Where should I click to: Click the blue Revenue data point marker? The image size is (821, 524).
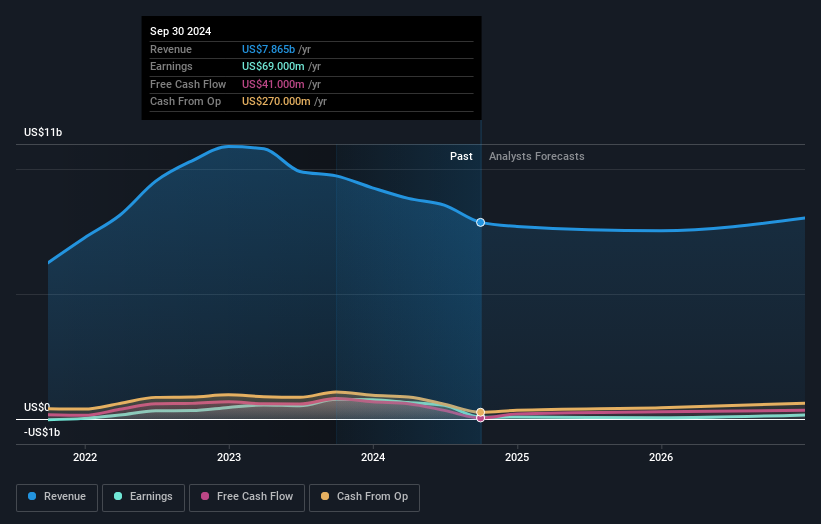tap(481, 222)
